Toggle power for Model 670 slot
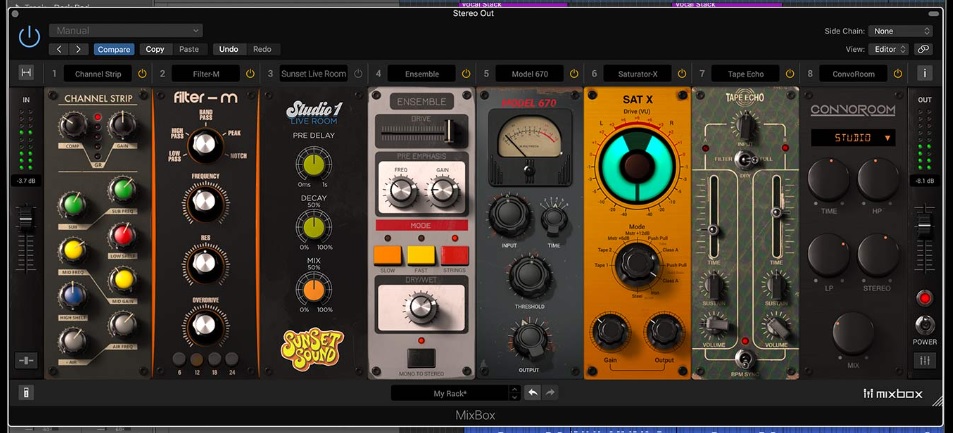 (574, 74)
